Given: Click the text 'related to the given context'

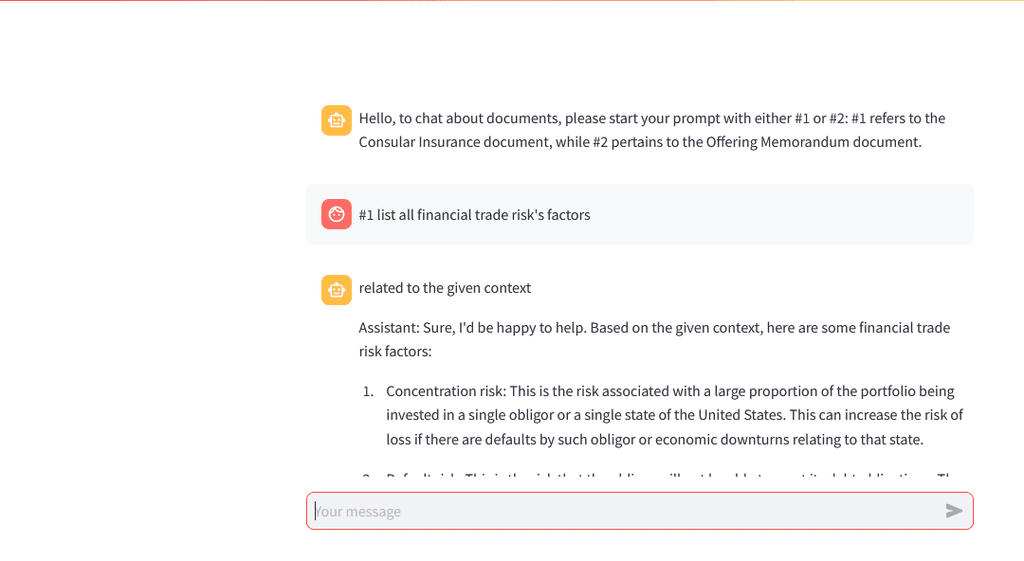Looking at the screenshot, I should tap(445, 288).
